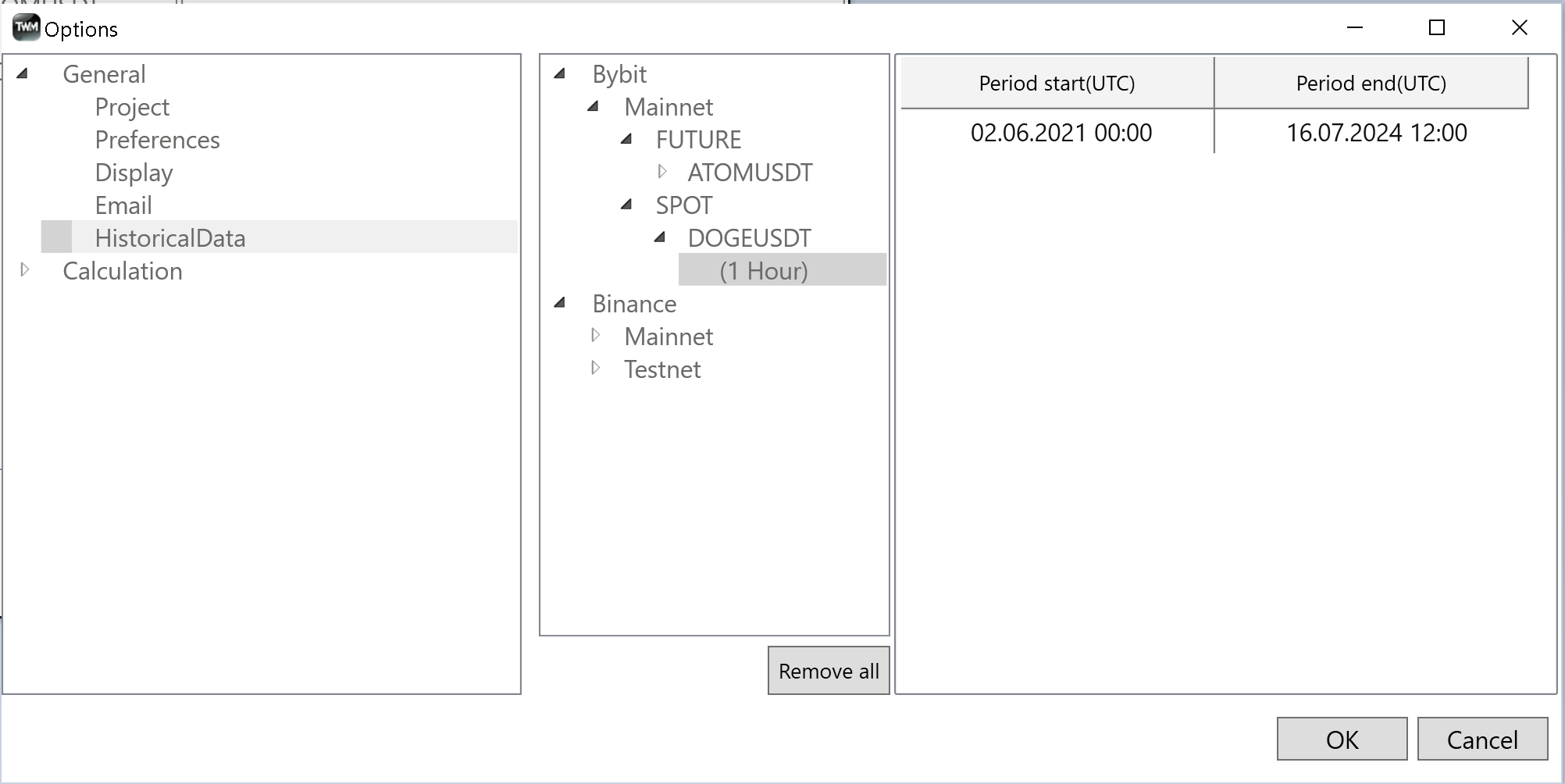
Task: Expand the Calculation tree node
Action: pyautogui.click(x=25, y=269)
